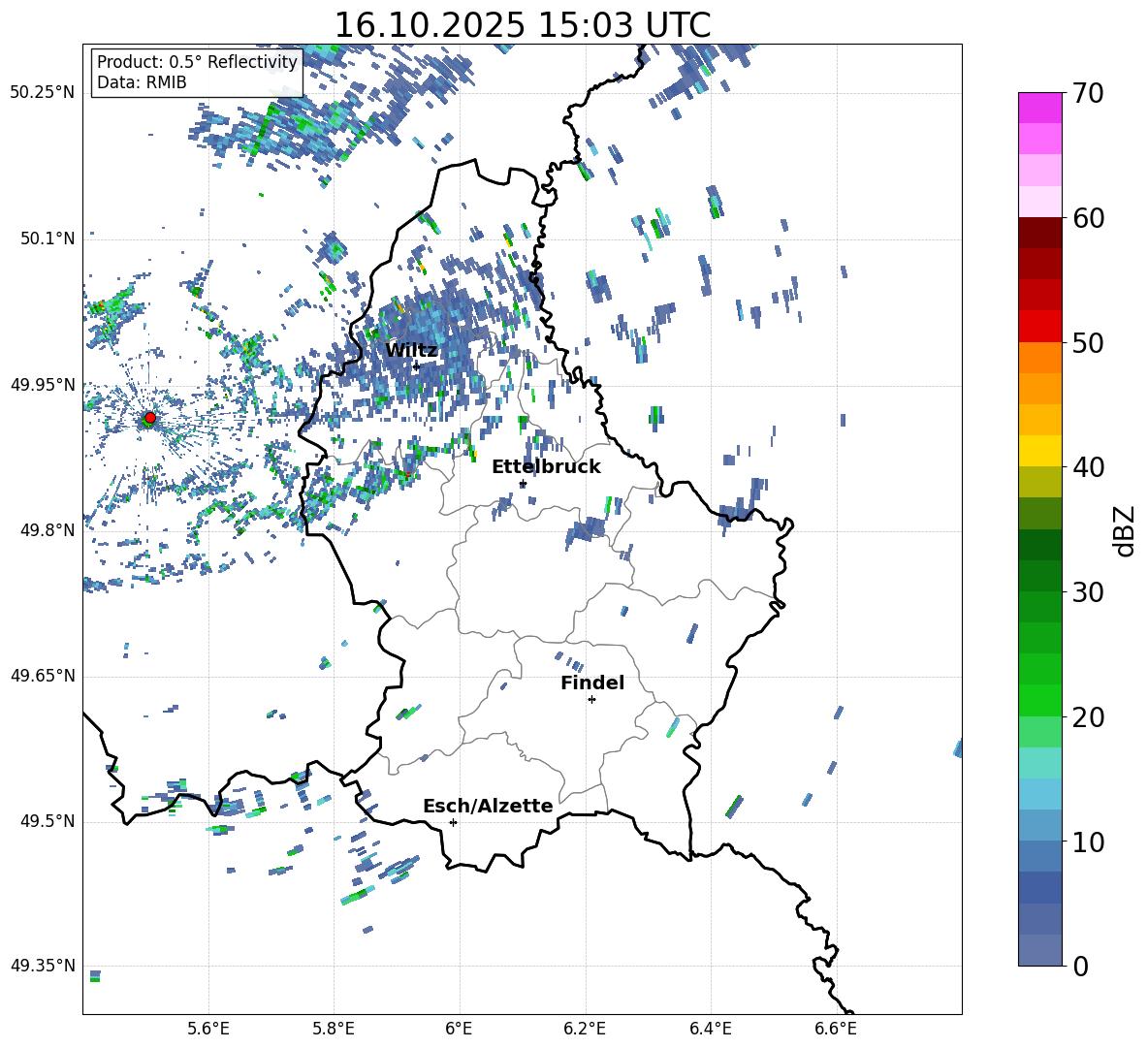This screenshot has width=1148, height=1048.
Task: Click 'Product: 0.5° Reflectivity' text
Action: [197, 61]
